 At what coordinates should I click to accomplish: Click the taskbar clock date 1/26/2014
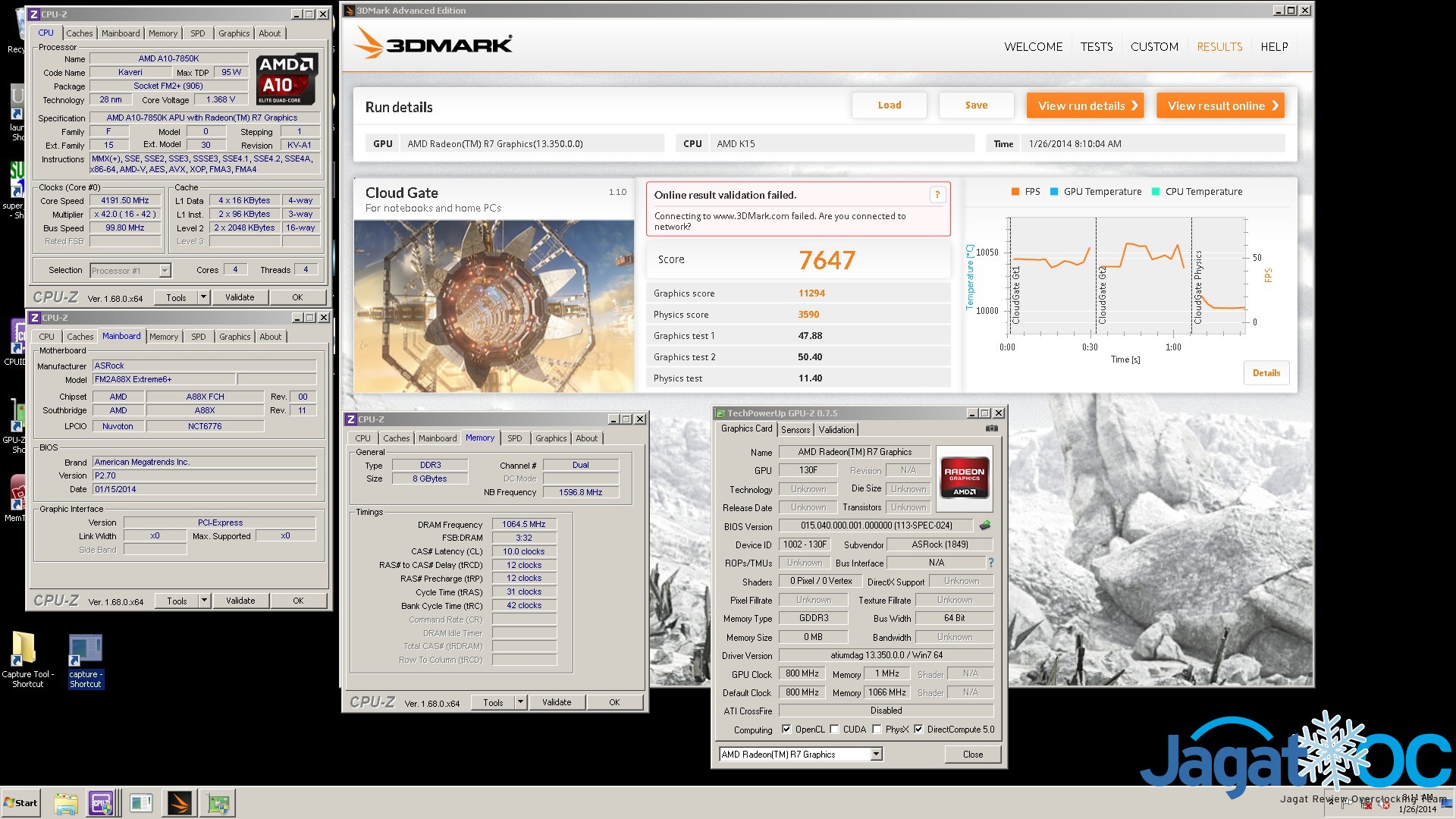coord(1417,809)
